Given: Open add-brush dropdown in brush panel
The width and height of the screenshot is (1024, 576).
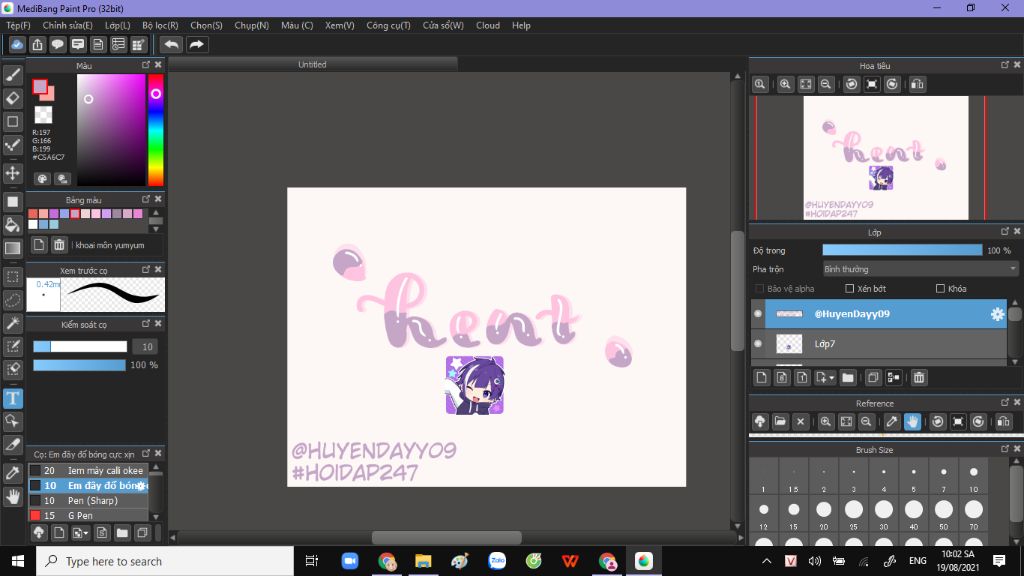Looking at the screenshot, I should [x=86, y=534].
